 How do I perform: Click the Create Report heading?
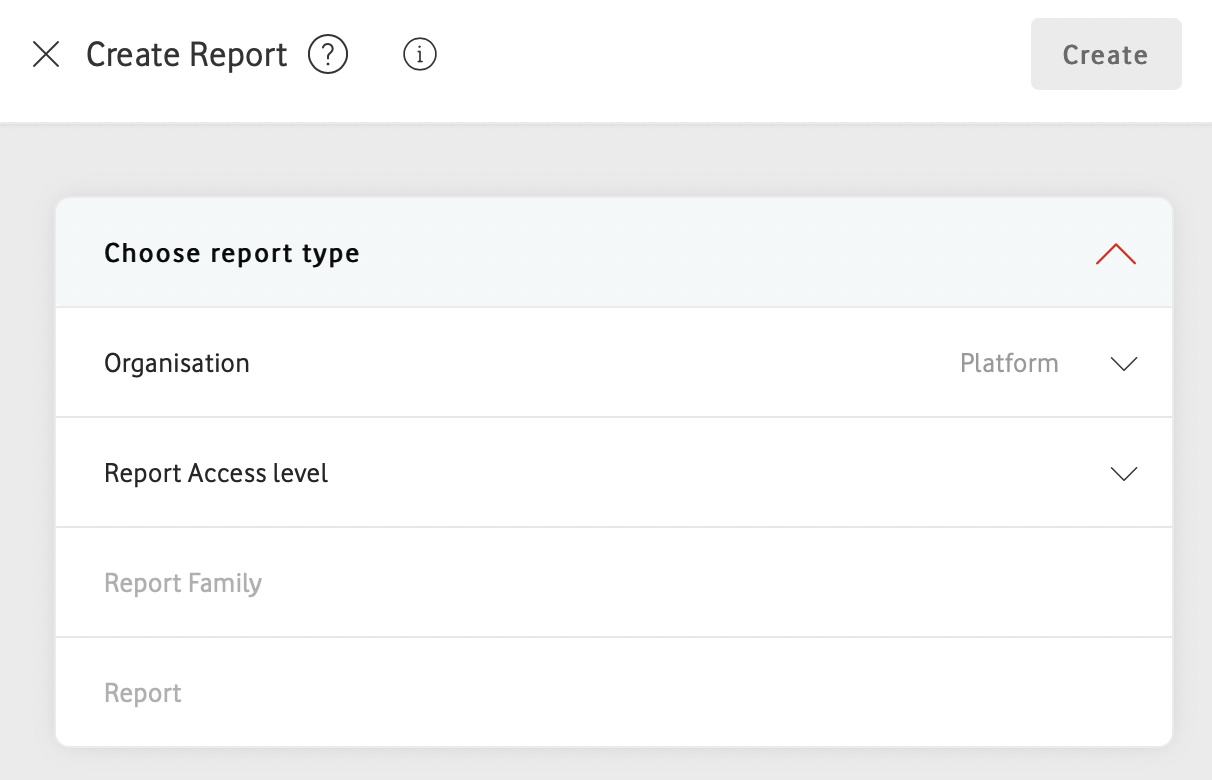186,55
